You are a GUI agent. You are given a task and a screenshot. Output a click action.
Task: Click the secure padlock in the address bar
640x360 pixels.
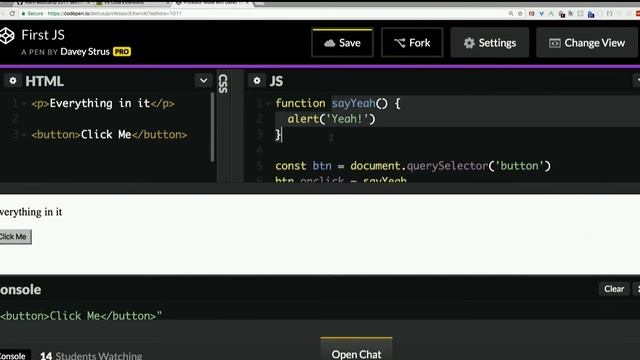(23, 13)
